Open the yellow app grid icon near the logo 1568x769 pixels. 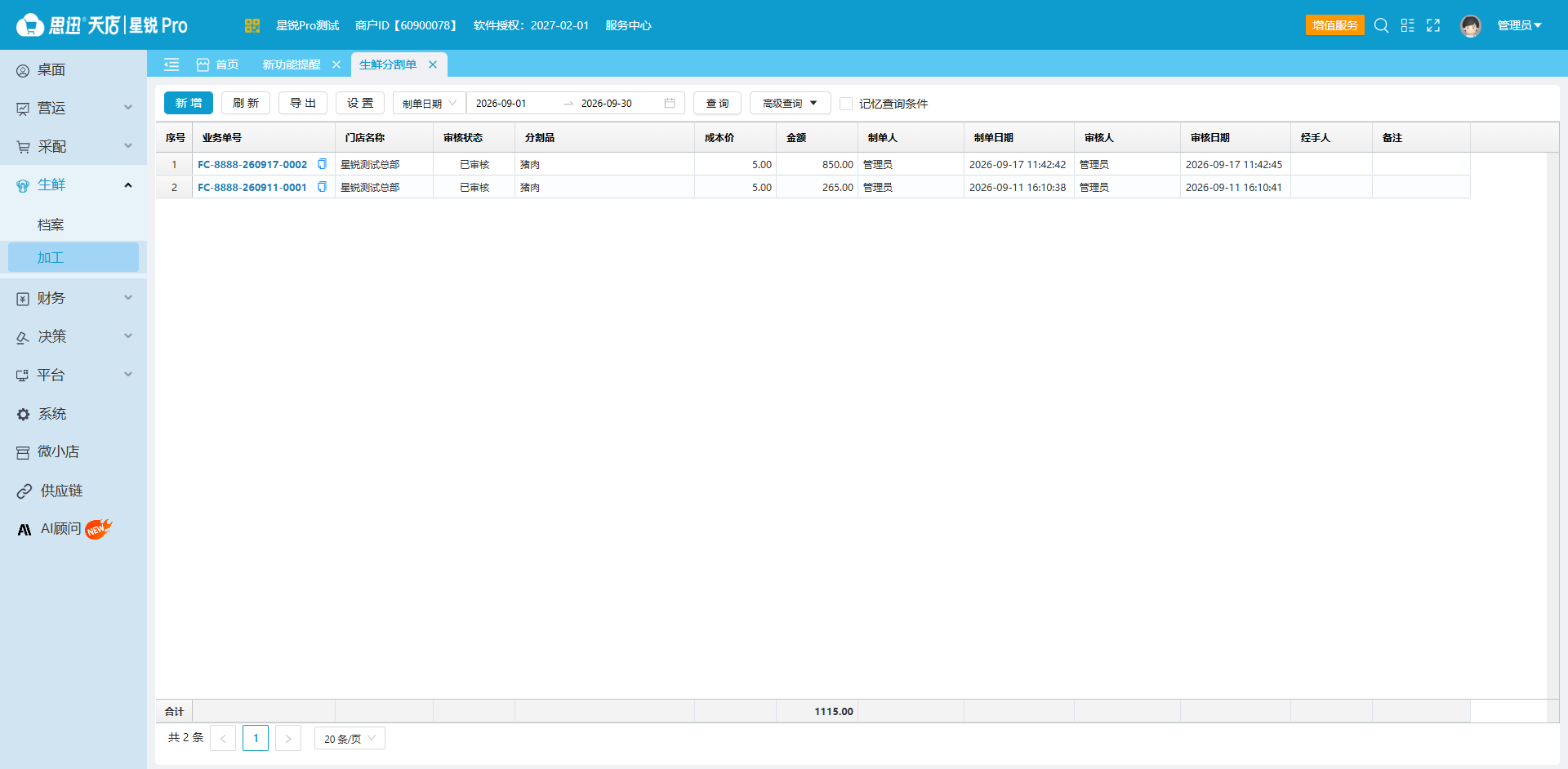click(x=252, y=25)
